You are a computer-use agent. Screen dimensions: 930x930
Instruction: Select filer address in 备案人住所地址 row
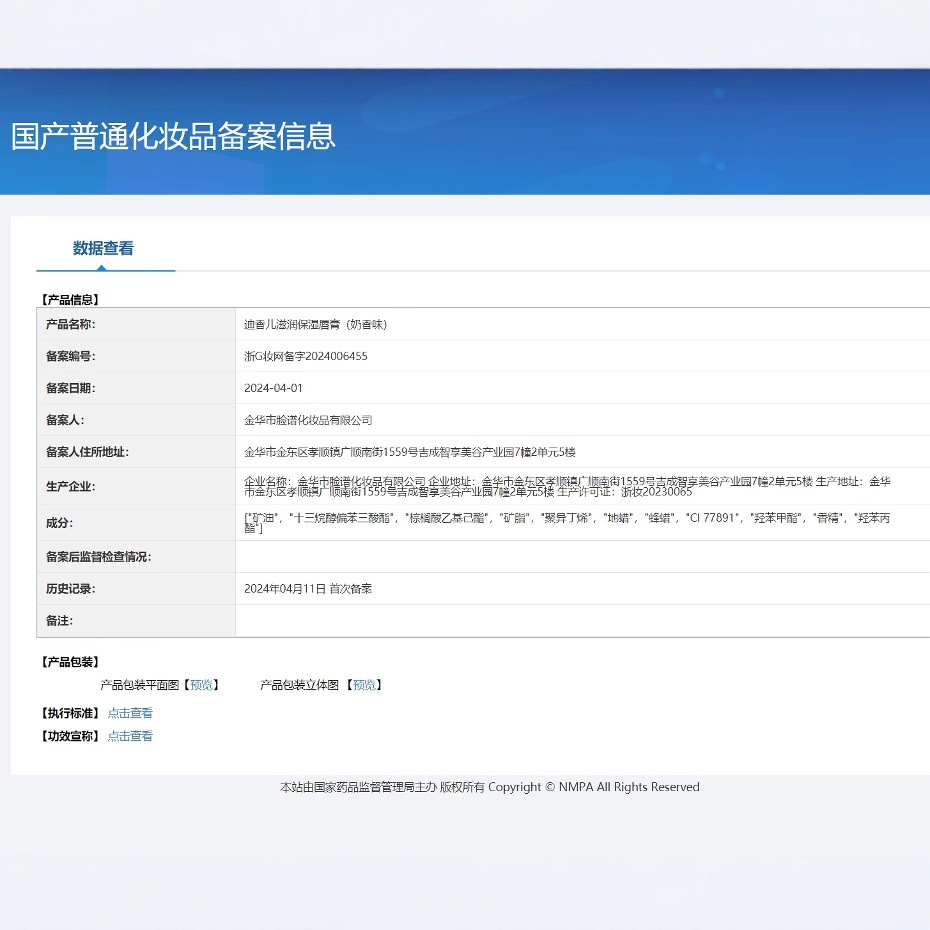[410, 452]
